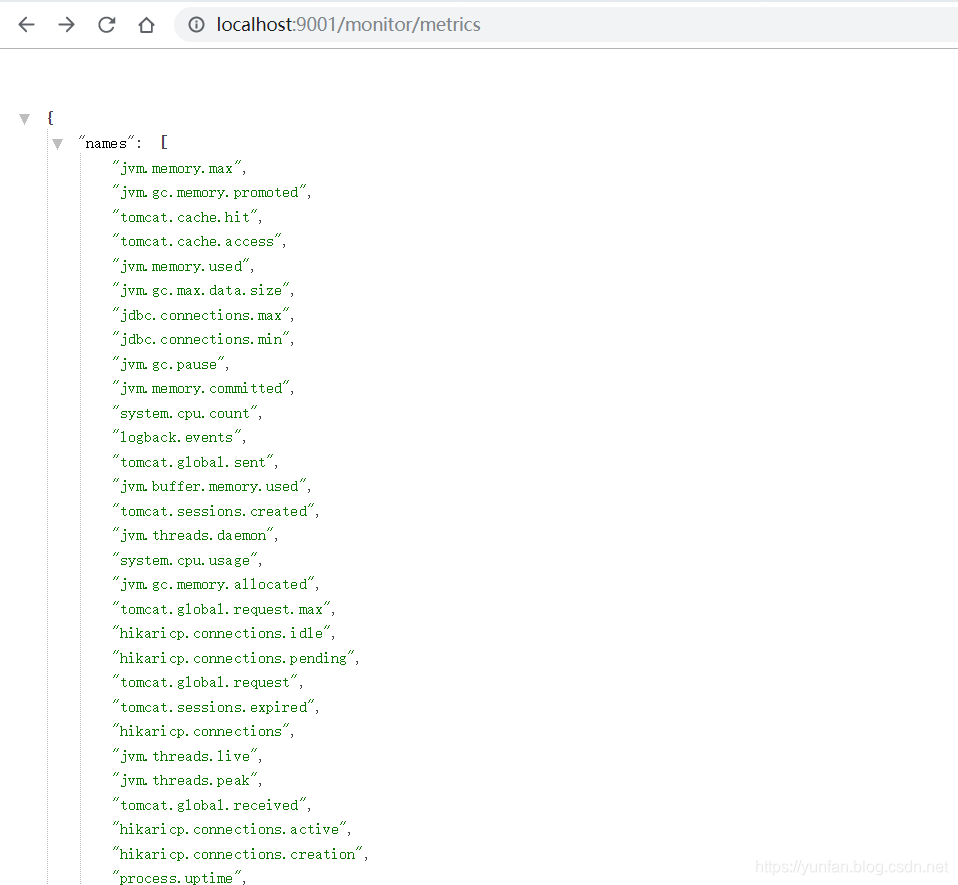Screen dimensions: 958x885
Task: Select "tomcat.global.request.max" entry
Action: (x=221, y=609)
